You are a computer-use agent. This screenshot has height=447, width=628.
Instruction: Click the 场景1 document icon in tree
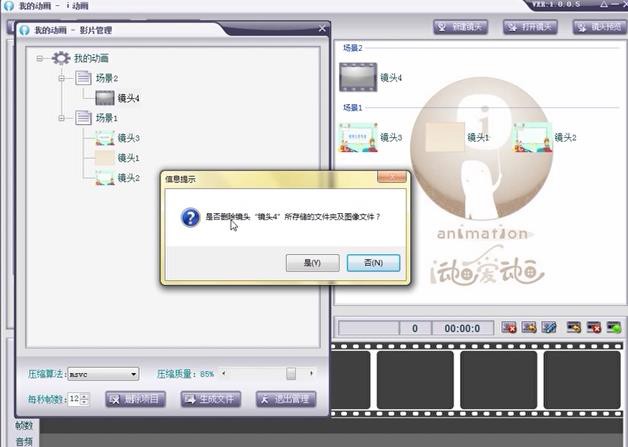(x=83, y=118)
